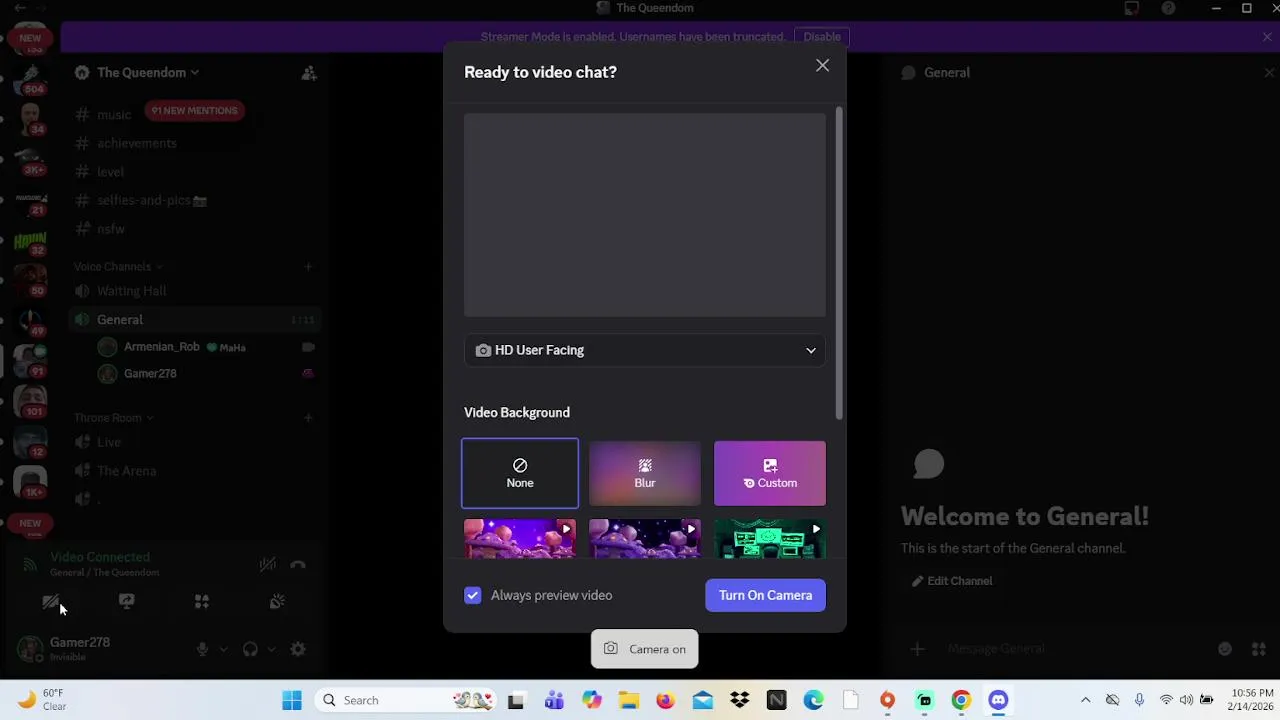Click the top NEW badge in the server list
The image size is (1280, 720).
coord(30,38)
